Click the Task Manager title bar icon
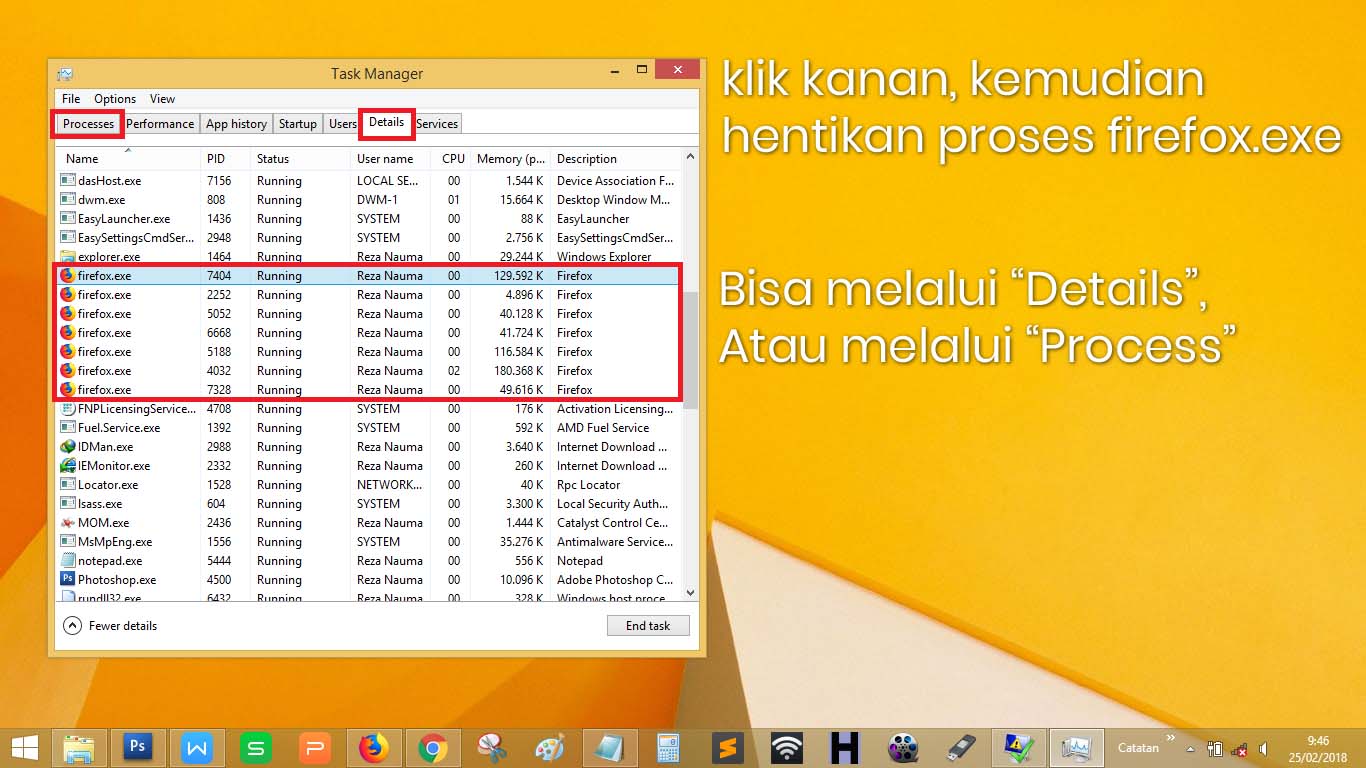 pyautogui.click(x=65, y=73)
